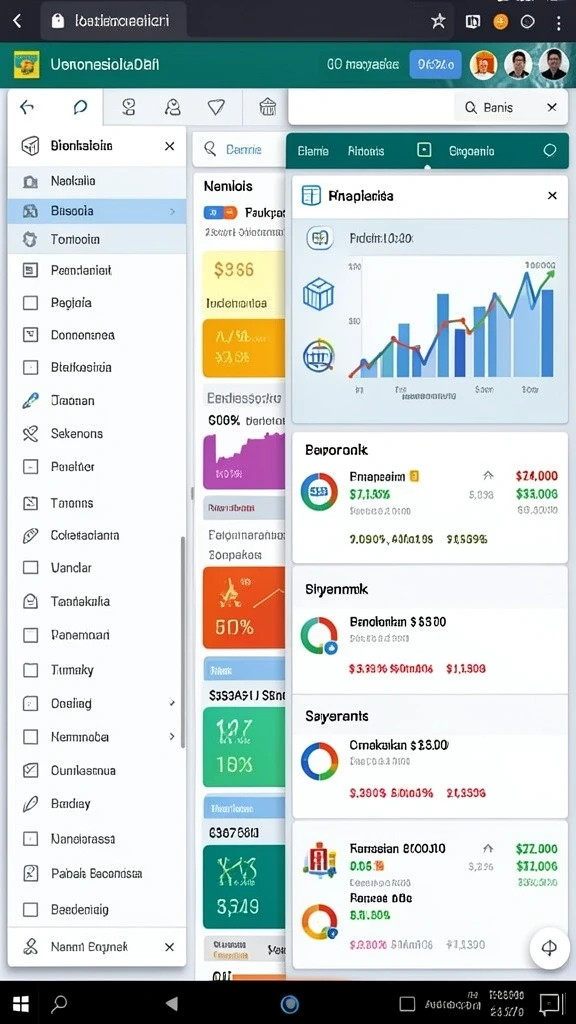Switch to the Rinoois tab
Image resolution: width=576 pixels, height=1024 pixels.
pos(366,151)
